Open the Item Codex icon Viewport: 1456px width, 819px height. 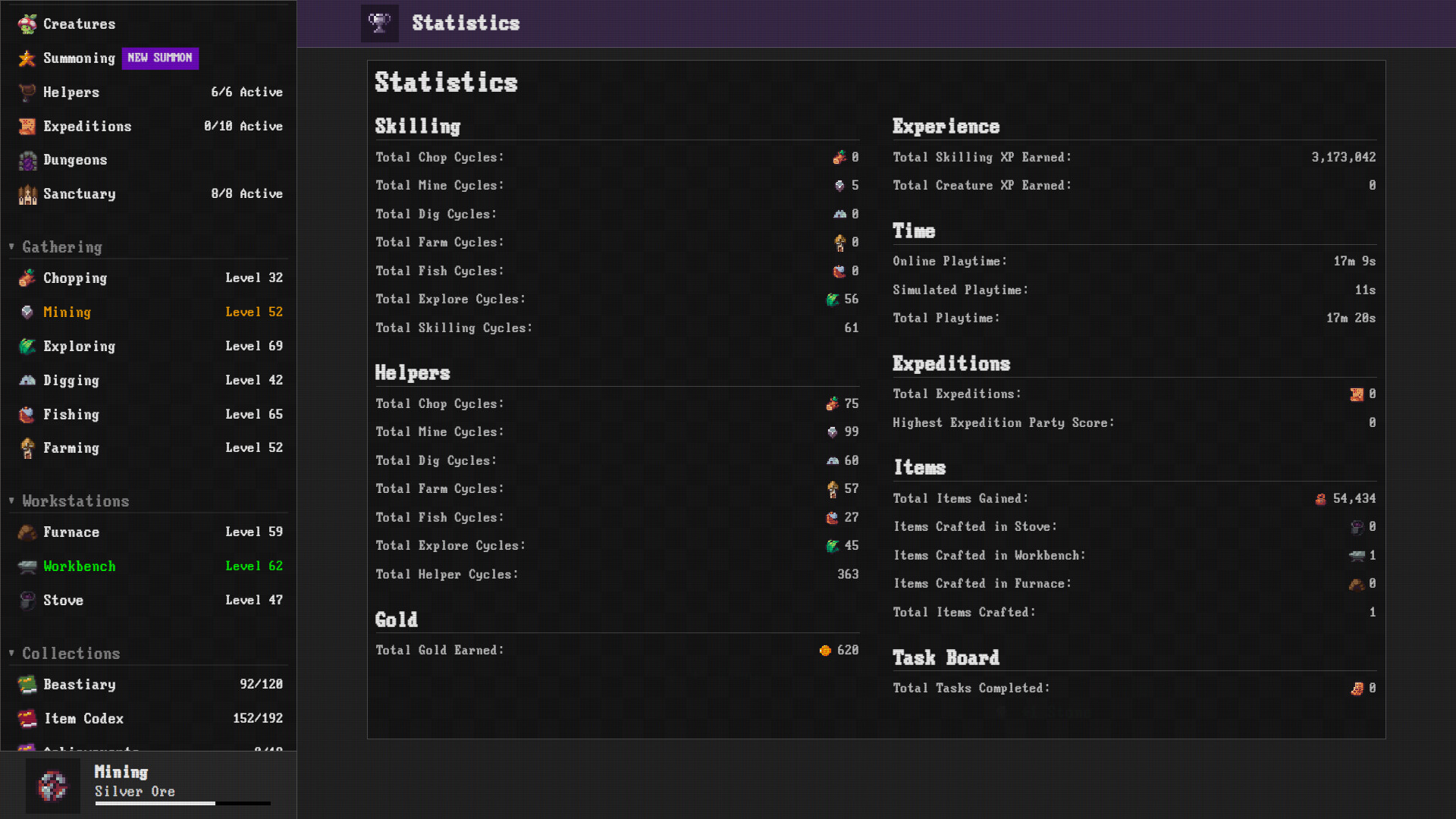click(x=27, y=718)
